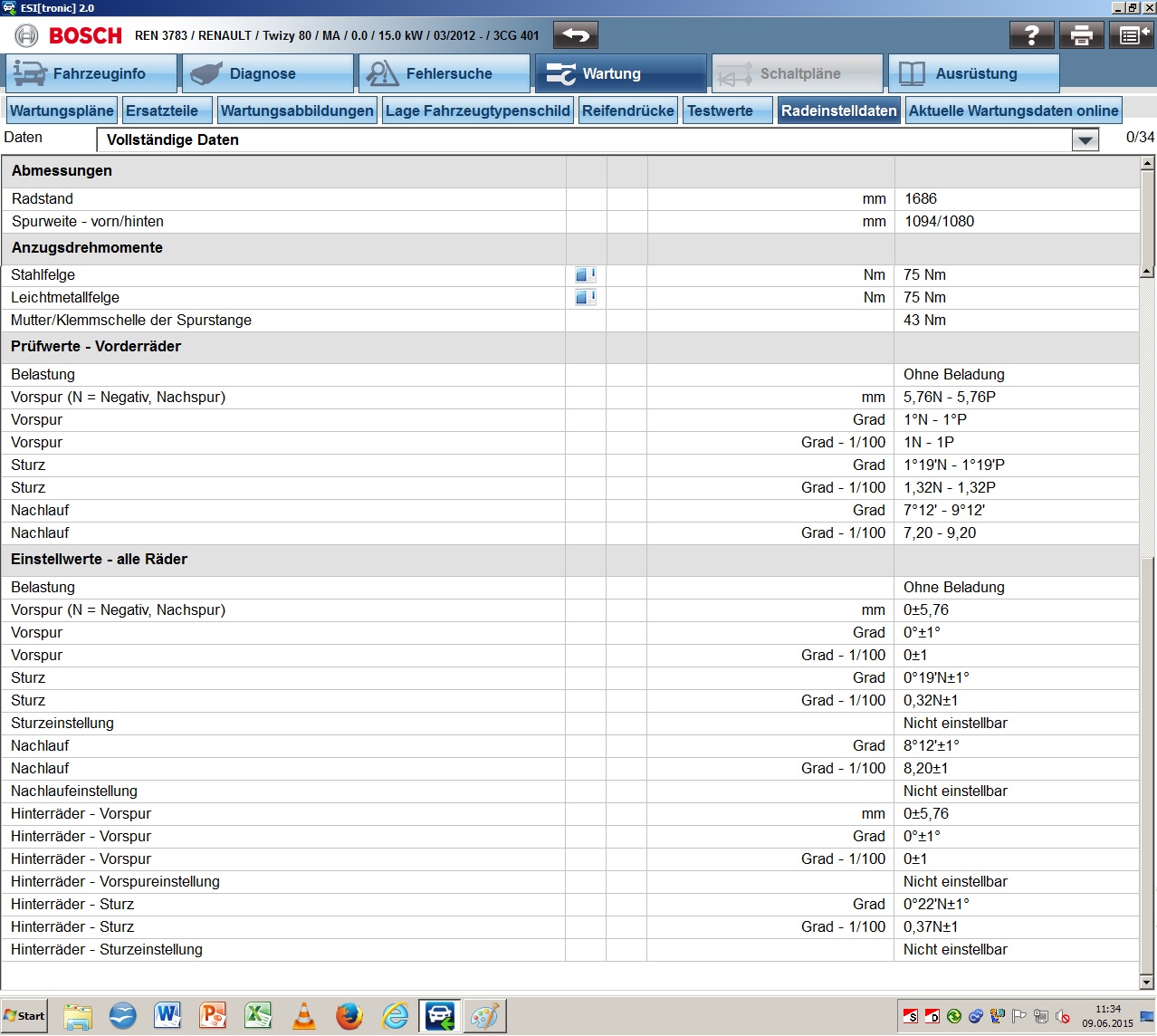
Task: Launch Firefox from the taskbar
Action: pos(349,1016)
